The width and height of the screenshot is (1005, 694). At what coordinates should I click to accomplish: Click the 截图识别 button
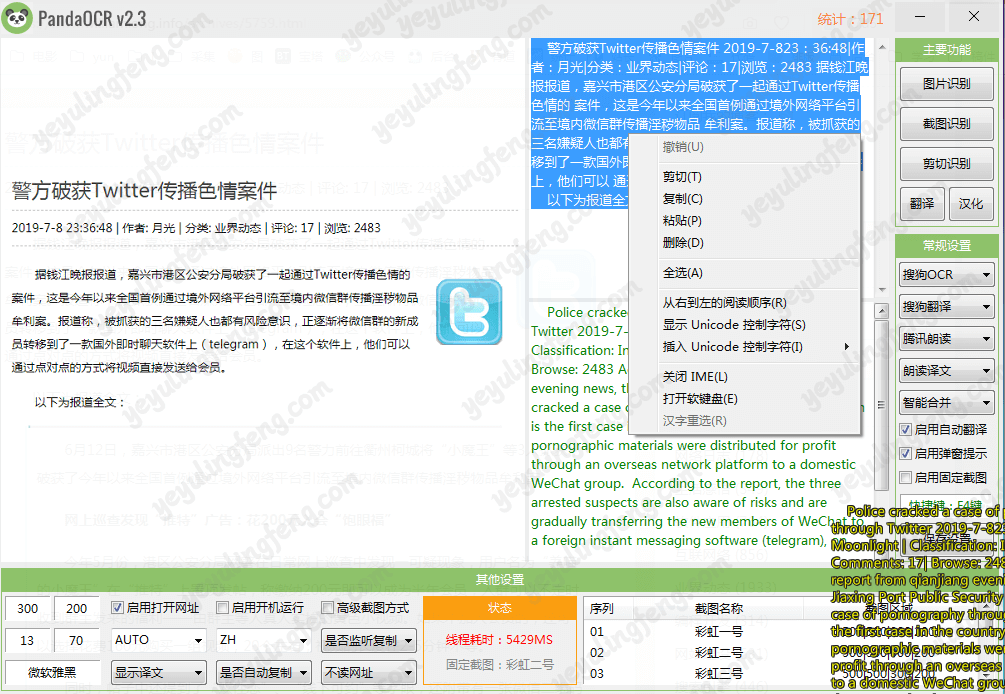pyautogui.click(x=947, y=124)
